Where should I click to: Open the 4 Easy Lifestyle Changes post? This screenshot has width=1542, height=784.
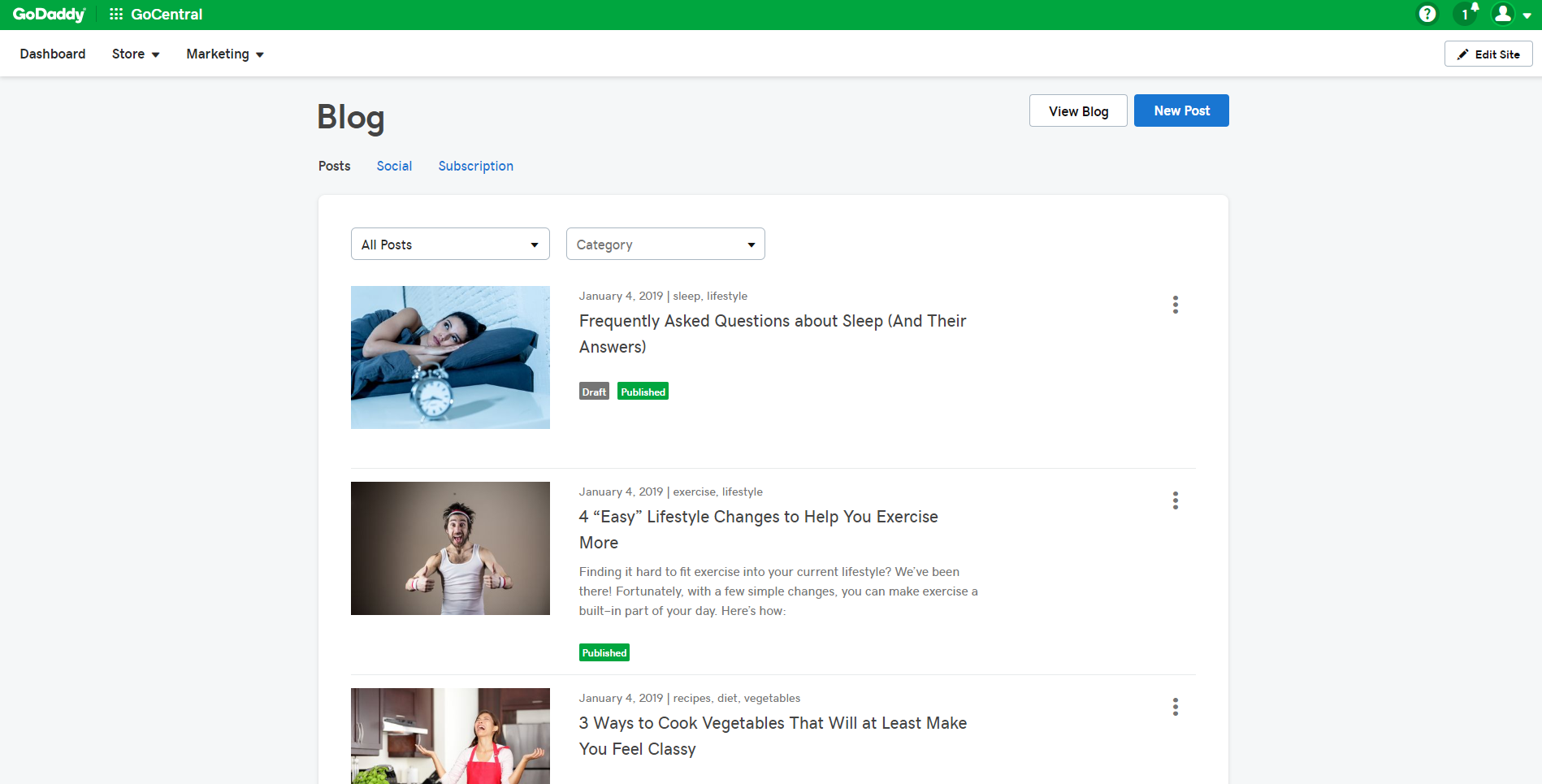tap(758, 530)
